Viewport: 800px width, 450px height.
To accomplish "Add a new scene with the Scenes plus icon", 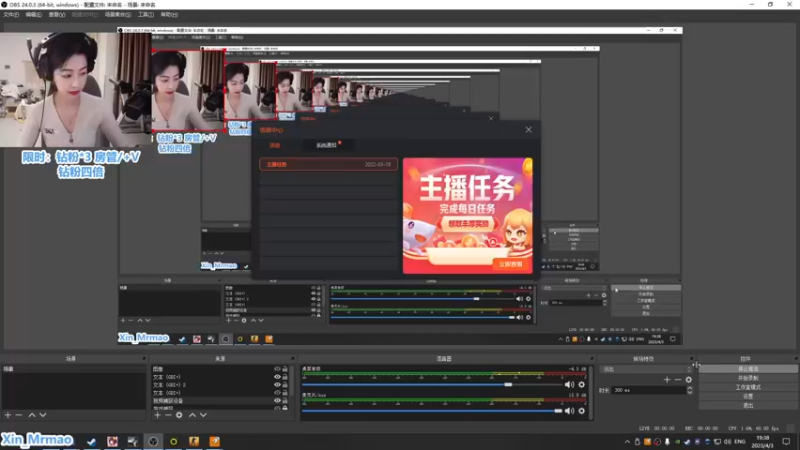I will coord(8,415).
